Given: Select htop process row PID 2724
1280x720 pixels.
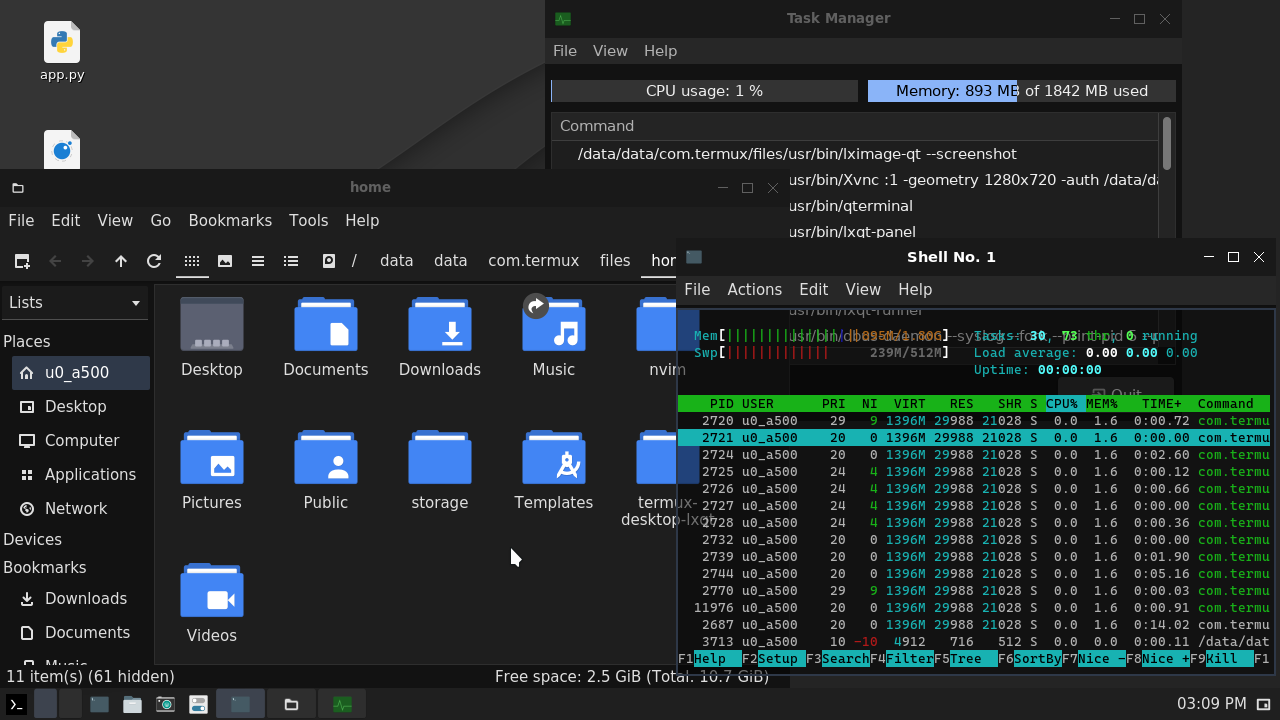Looking at the screenshot, I should 974,455.
